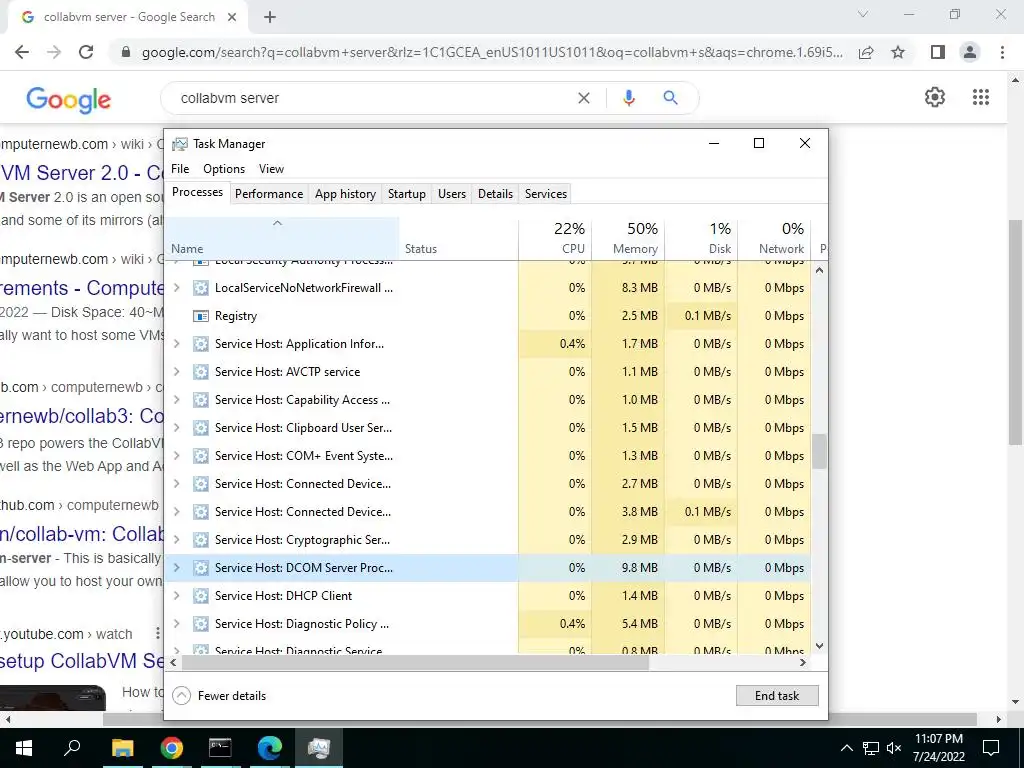Open Chrome's side panel icon
The width and height of the screenshot is (1024, 768).
[x=938, y=52]
